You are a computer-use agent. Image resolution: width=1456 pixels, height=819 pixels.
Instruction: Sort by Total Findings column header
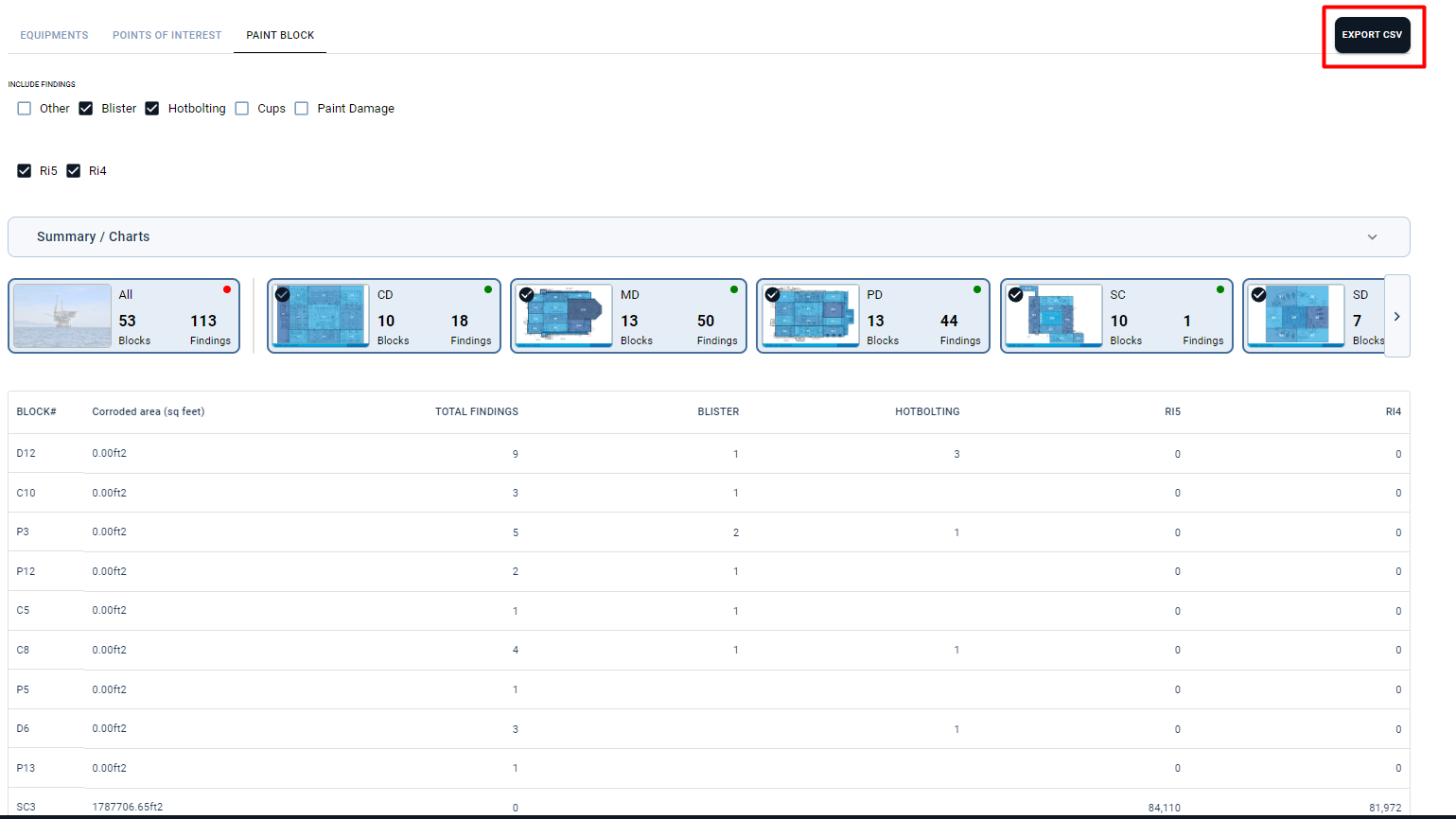(x=476, y=412)
